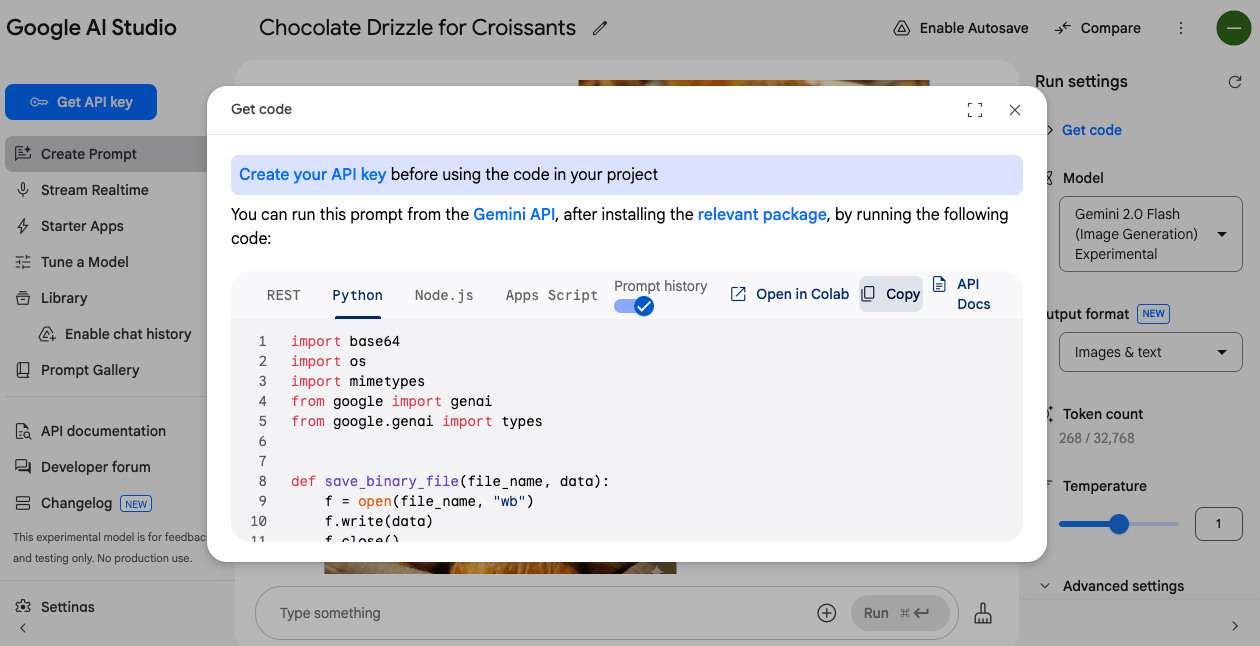Click the Temperature slider handle
Image resolution: width=1260 pixels, height=646 pixels.
point(1119,524)
